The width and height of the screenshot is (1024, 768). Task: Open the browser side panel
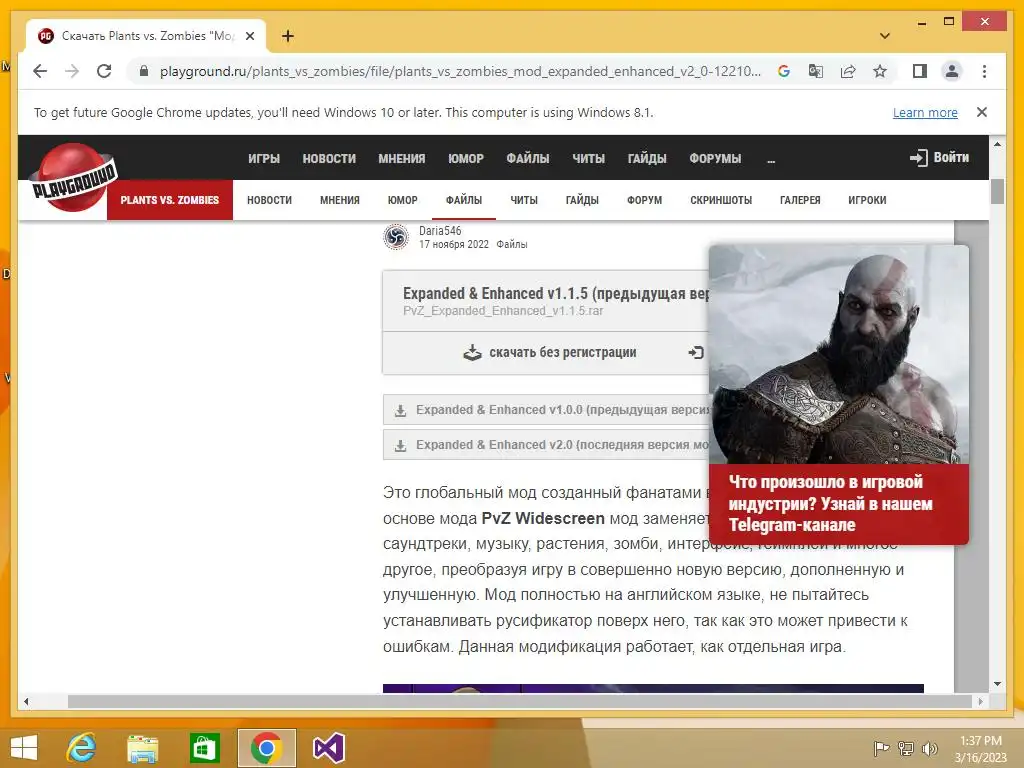click(920, 71)
